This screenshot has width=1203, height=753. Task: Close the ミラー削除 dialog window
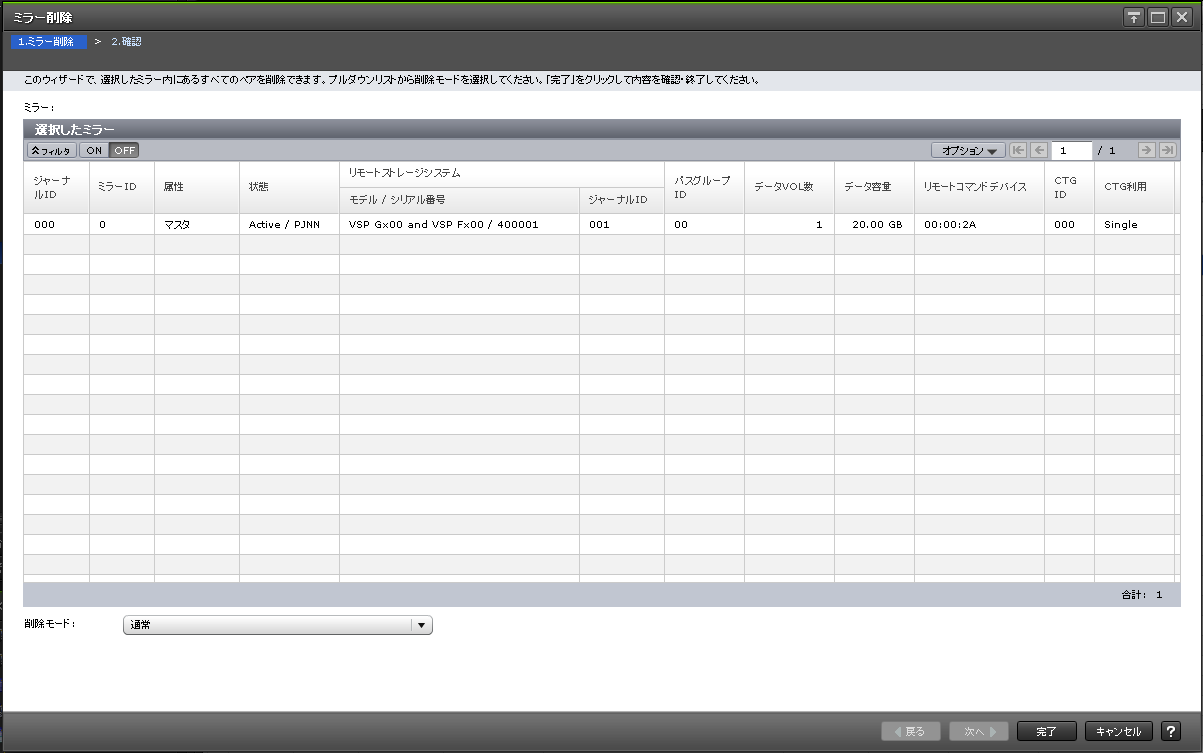(1181, 17)
